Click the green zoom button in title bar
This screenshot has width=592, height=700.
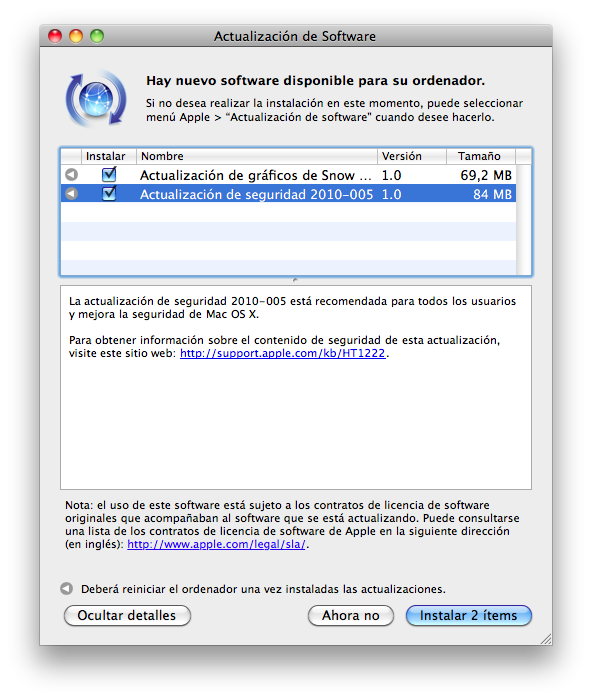coord(97,36)
